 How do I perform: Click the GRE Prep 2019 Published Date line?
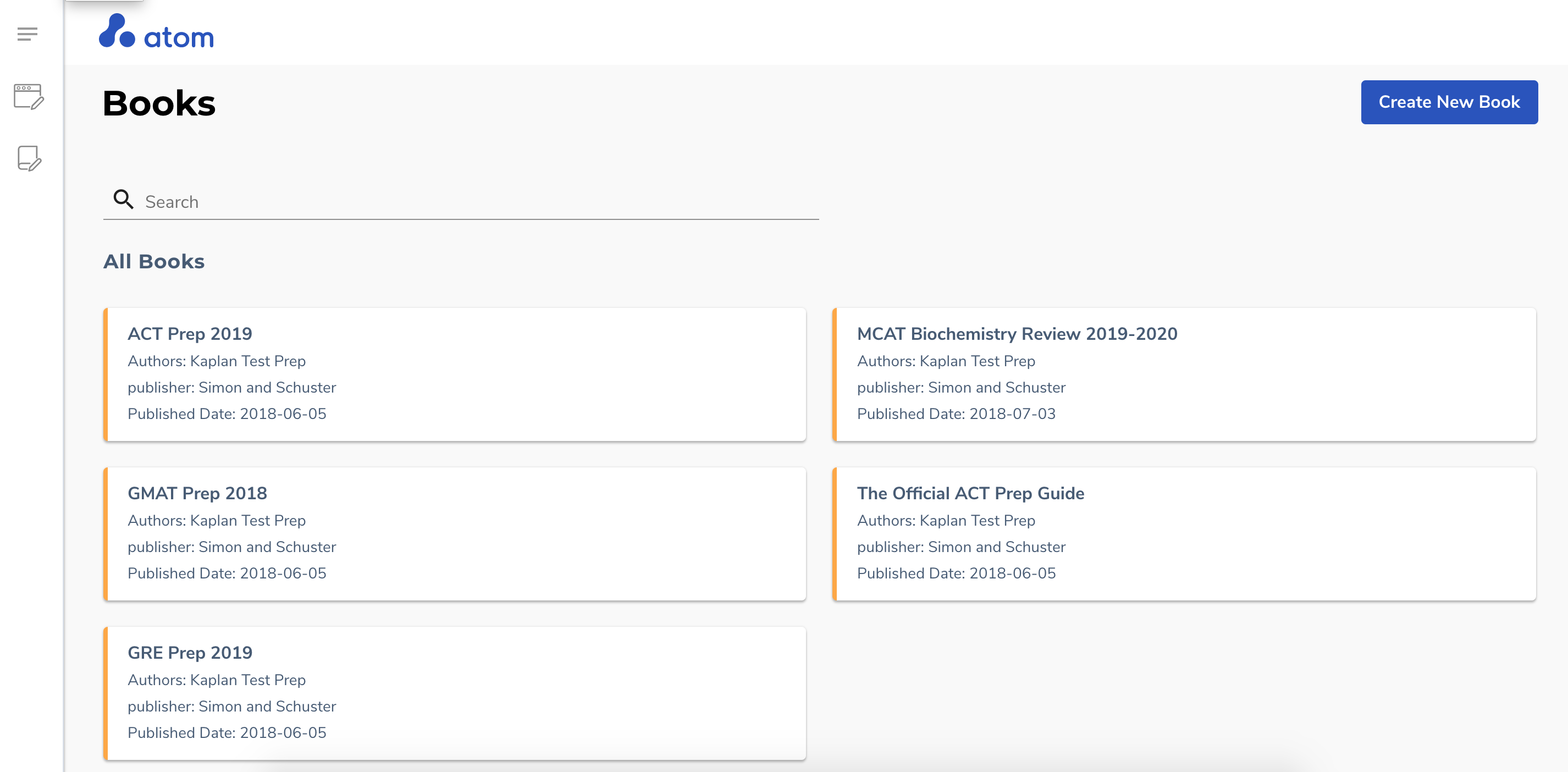[227, 733]
